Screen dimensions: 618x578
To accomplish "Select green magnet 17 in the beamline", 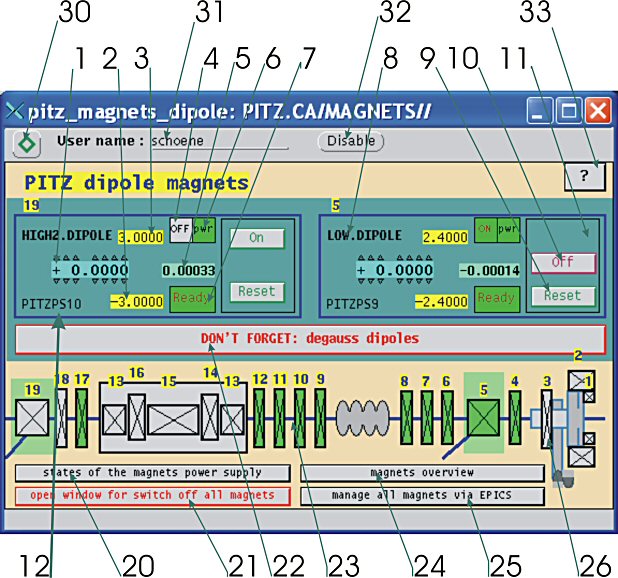I will coord(82,418).
